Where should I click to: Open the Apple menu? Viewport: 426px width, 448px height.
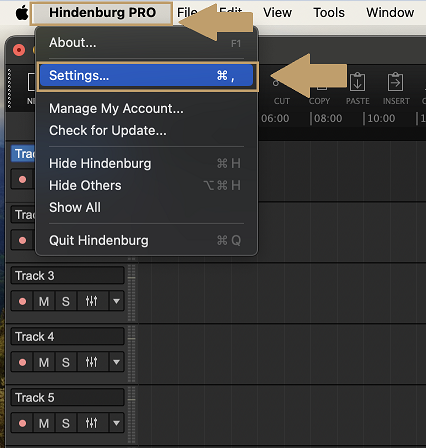click(22, 13)
